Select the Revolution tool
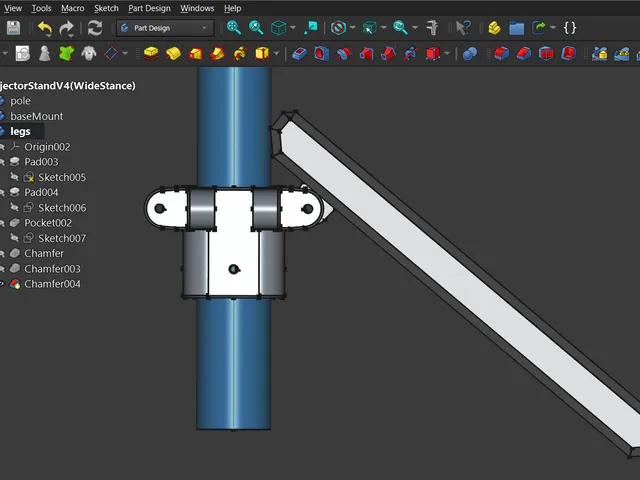 point(173,53)
